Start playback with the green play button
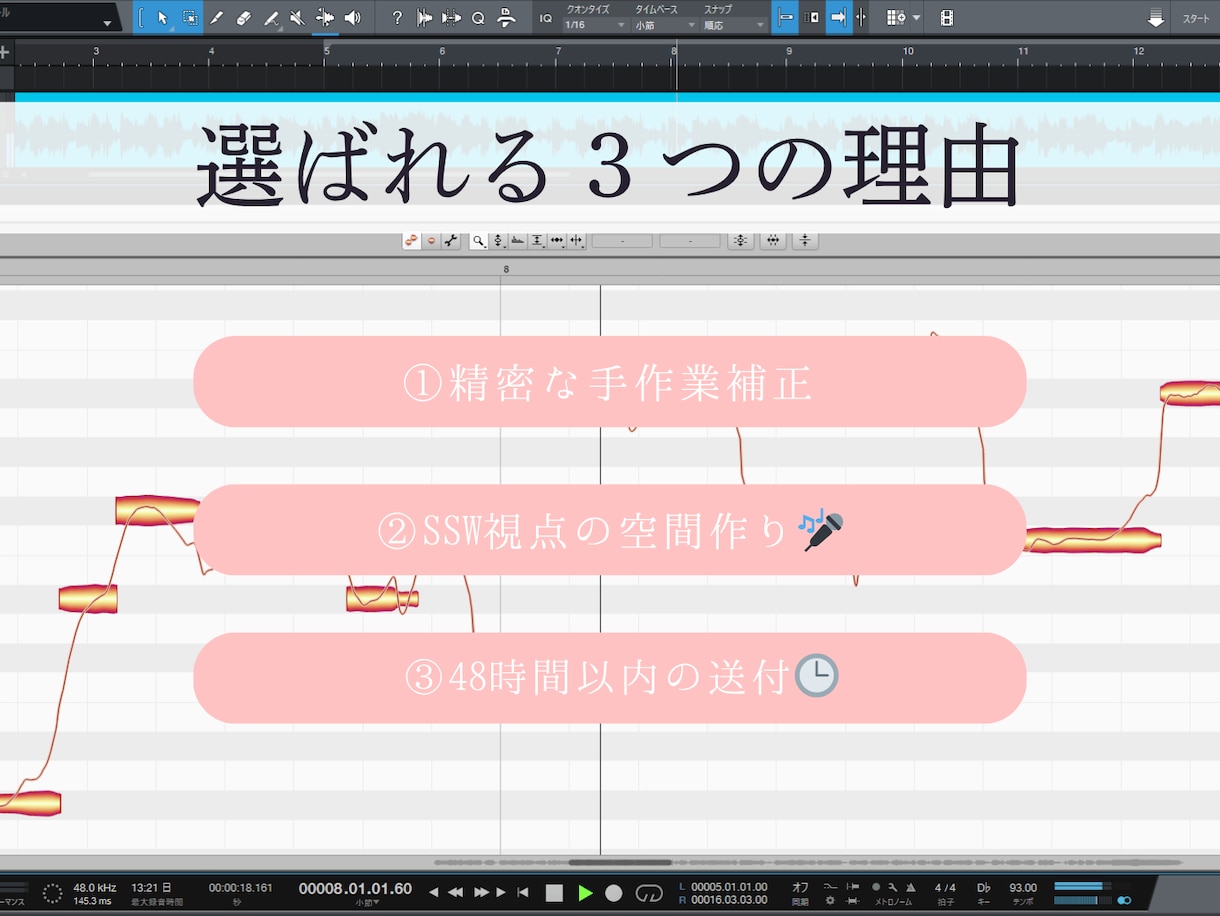This screenshot has height=916, width=1220. [x=585, y=892]
